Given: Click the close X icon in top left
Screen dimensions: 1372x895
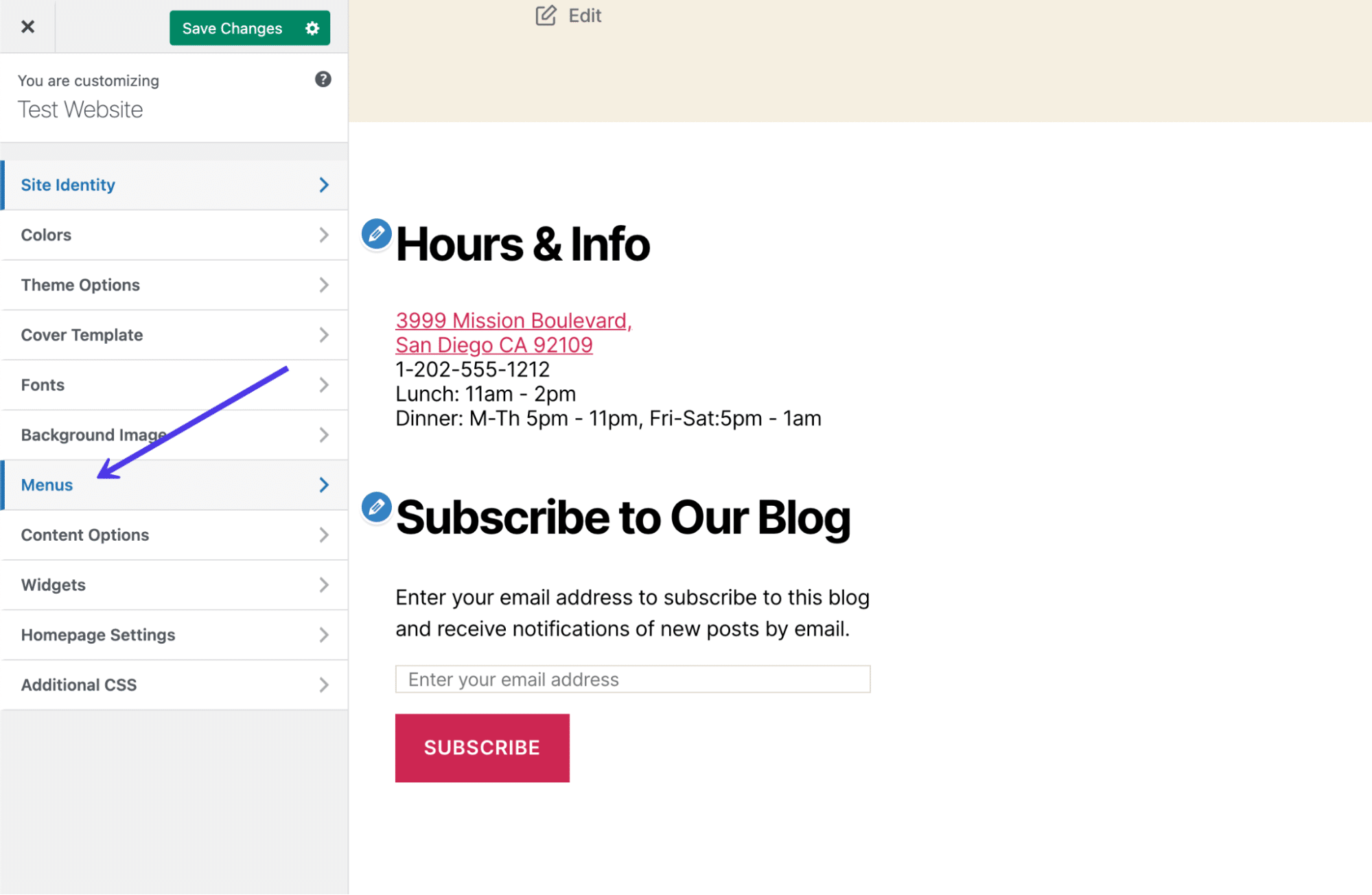Looking at the screenshot, I should (28, 27).
